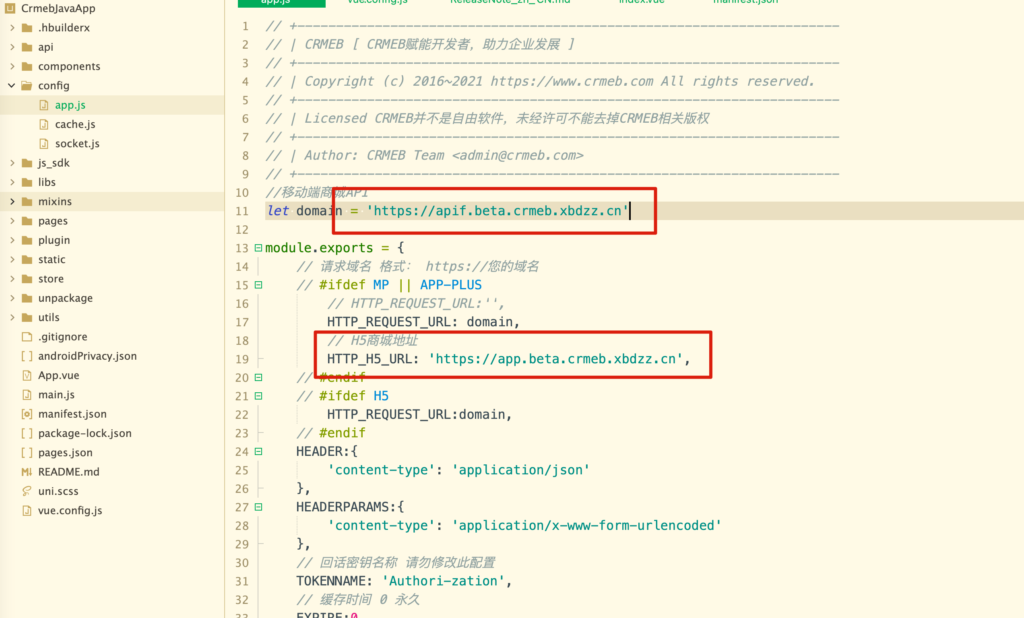Click the App.vue file icon
The height and width of the screenshot is (618, 1024).
27,375
